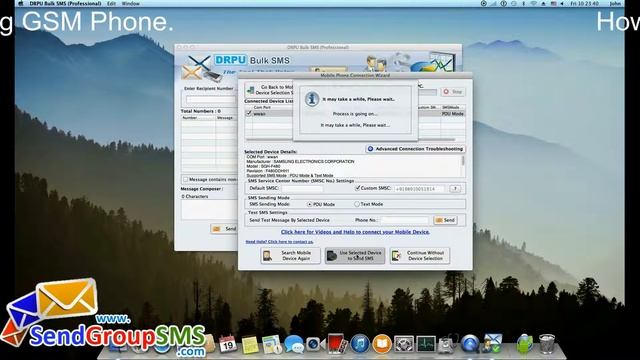
Task: Open Activity Monitor icon in dock
Action: click(426, 344)
